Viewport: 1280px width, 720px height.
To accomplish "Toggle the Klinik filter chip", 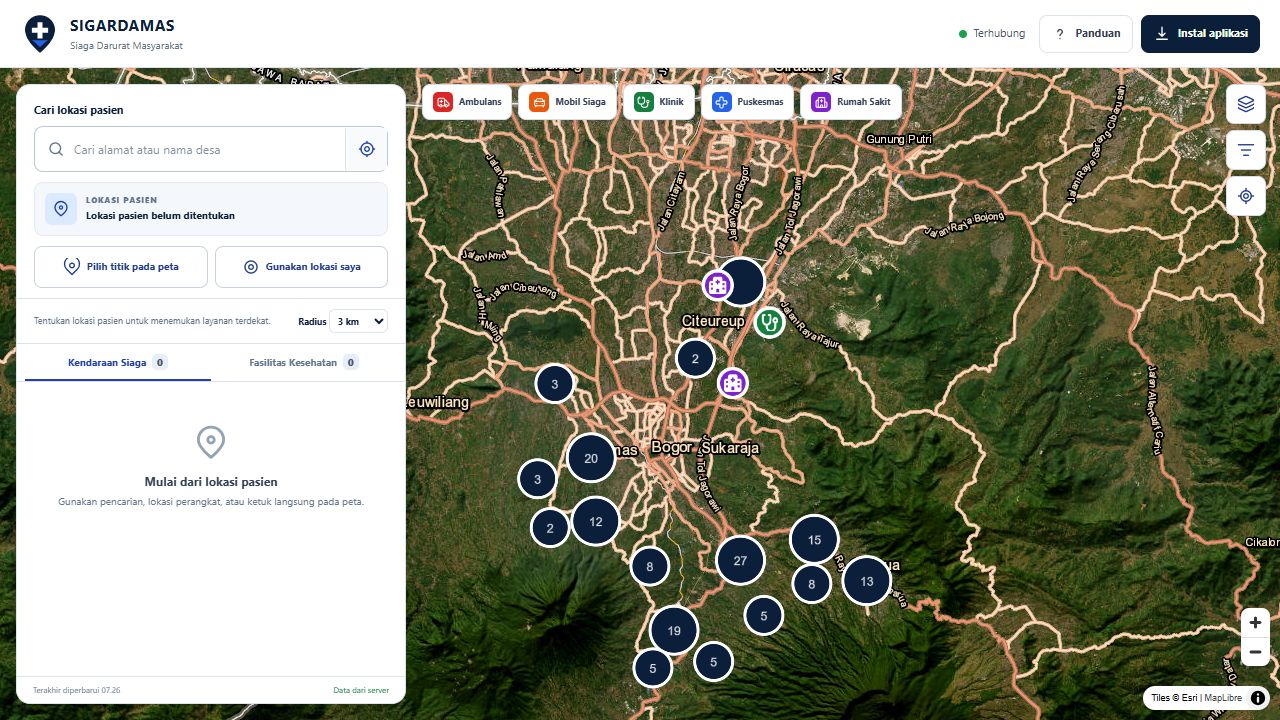I will 659,102.
